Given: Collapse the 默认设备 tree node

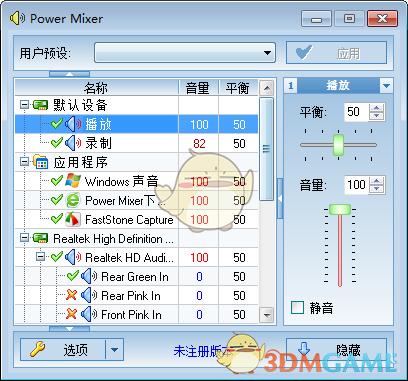Looking at the screenshot, I should pos(24,105).
